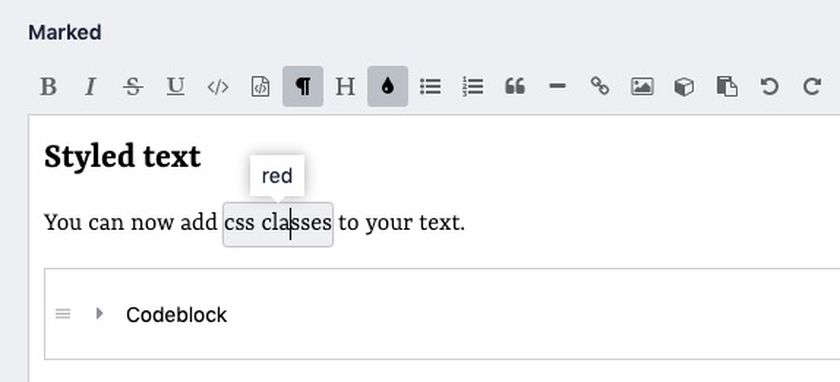The image size is (840, 382).
Task: Undo the last edit
Action: 769,86
